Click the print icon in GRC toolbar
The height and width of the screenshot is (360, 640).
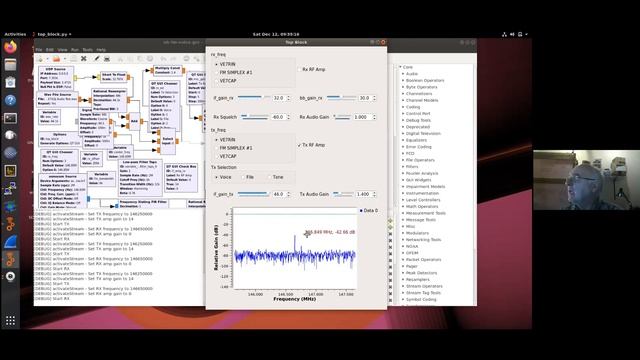tap(107, 59)
